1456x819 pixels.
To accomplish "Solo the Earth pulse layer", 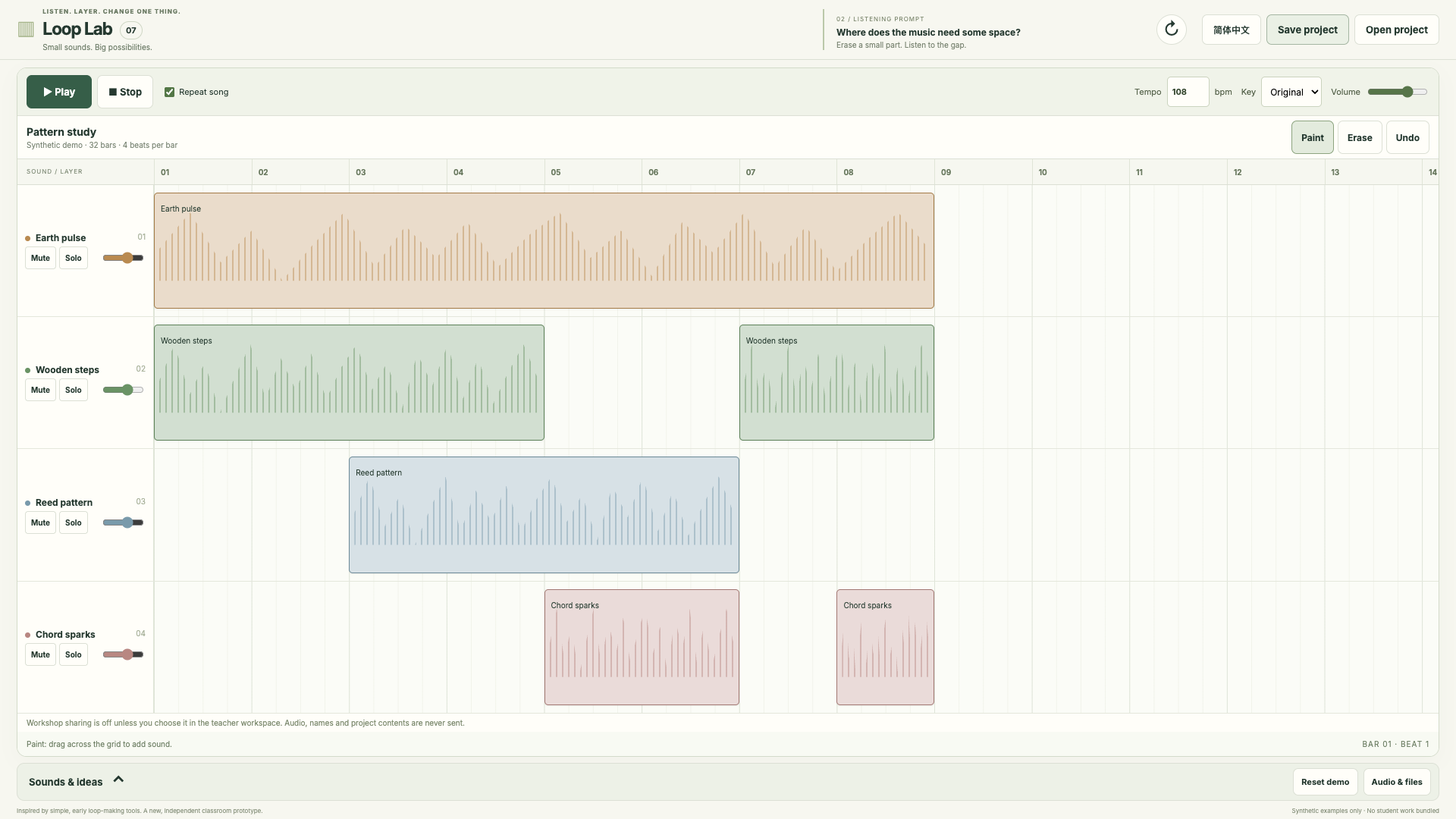I will coord(74,258).
